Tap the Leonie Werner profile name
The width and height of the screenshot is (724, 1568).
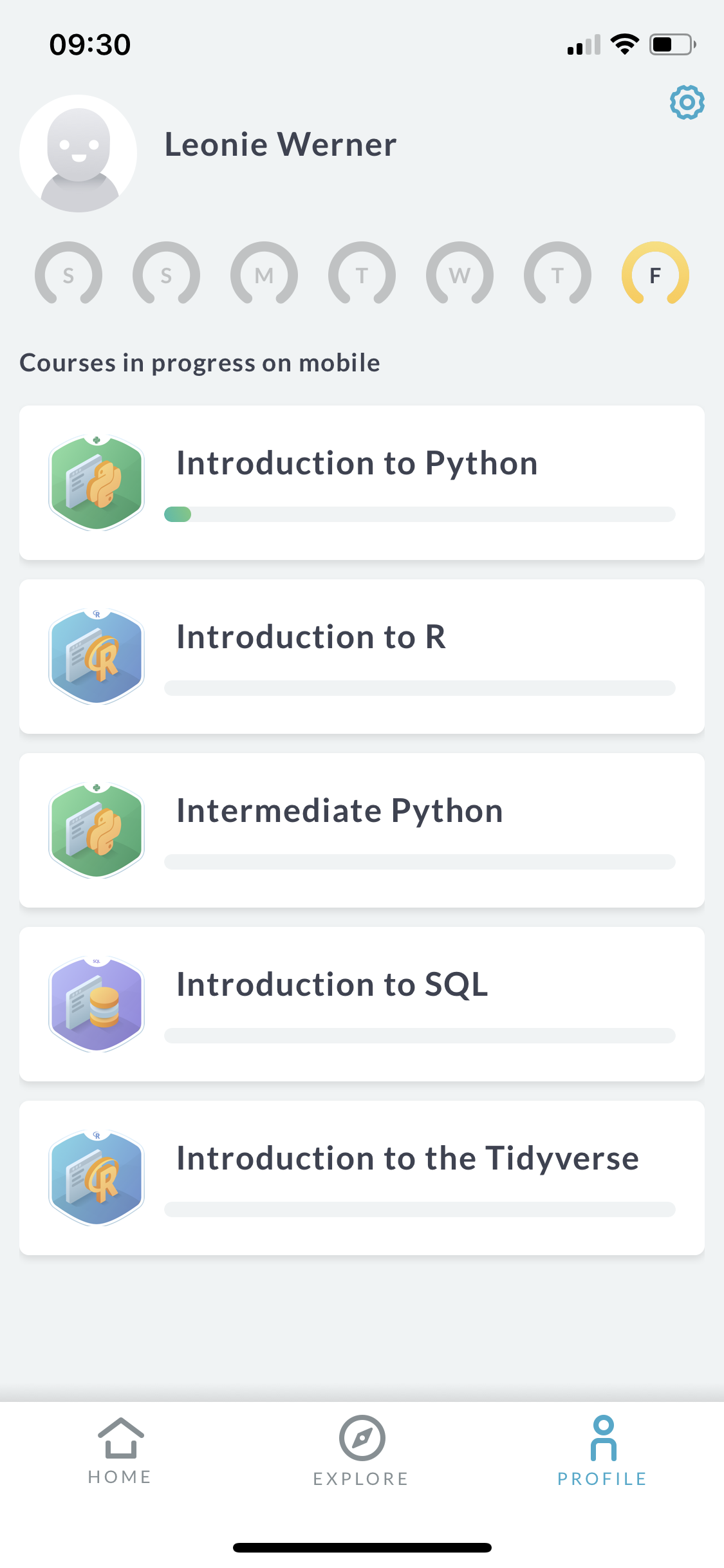point(281,144)
